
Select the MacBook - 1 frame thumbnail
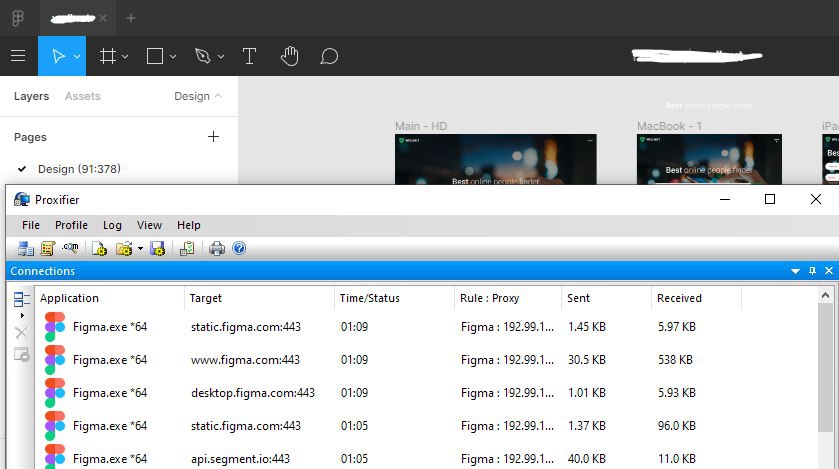tap(709, 159)
